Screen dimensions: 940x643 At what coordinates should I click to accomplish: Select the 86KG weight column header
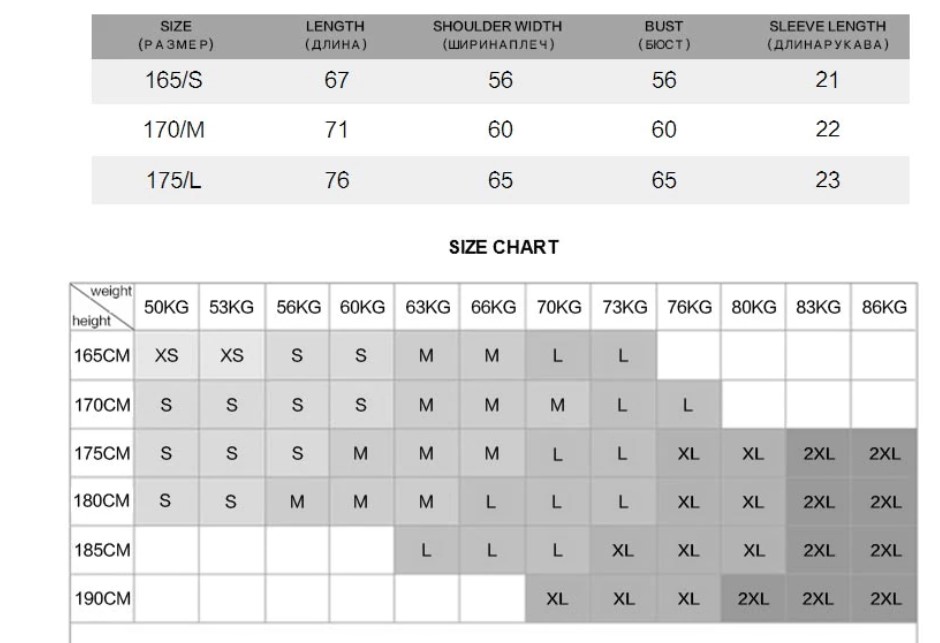(884, 308)
